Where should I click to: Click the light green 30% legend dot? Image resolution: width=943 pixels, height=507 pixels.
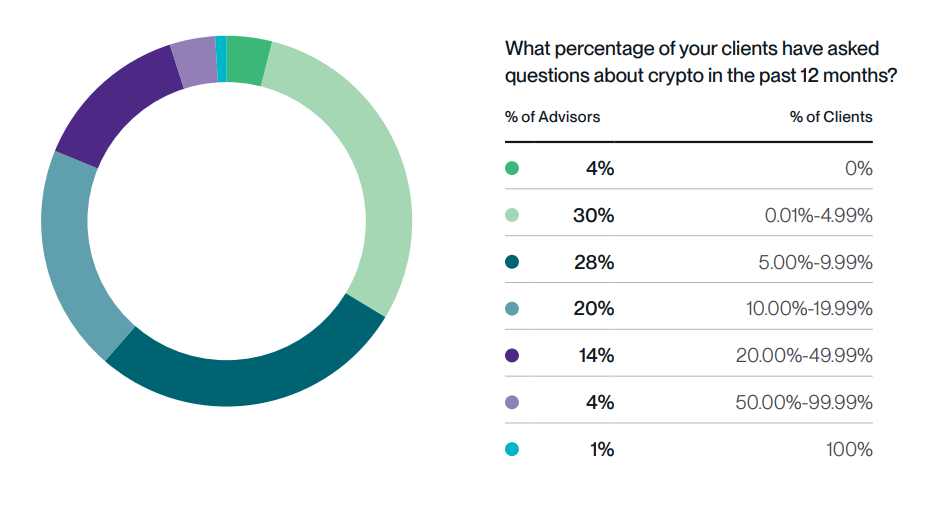pos(512,215)
